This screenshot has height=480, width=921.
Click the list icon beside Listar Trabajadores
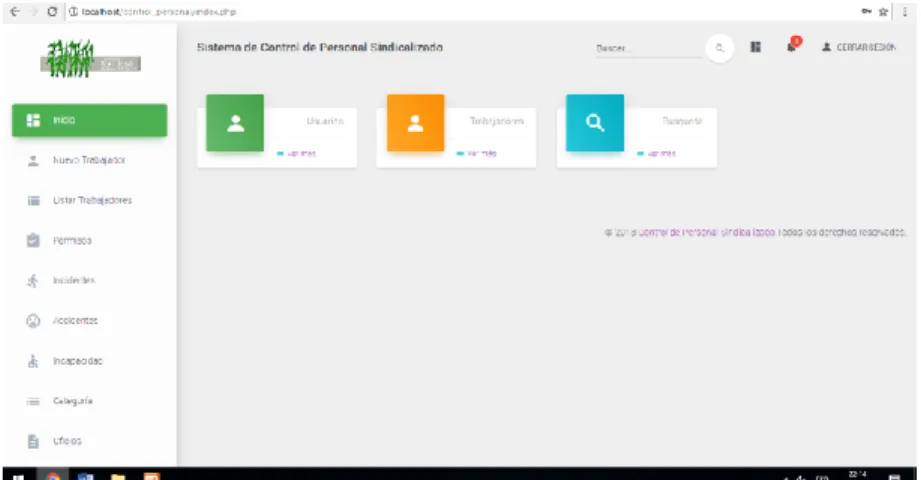33,200
